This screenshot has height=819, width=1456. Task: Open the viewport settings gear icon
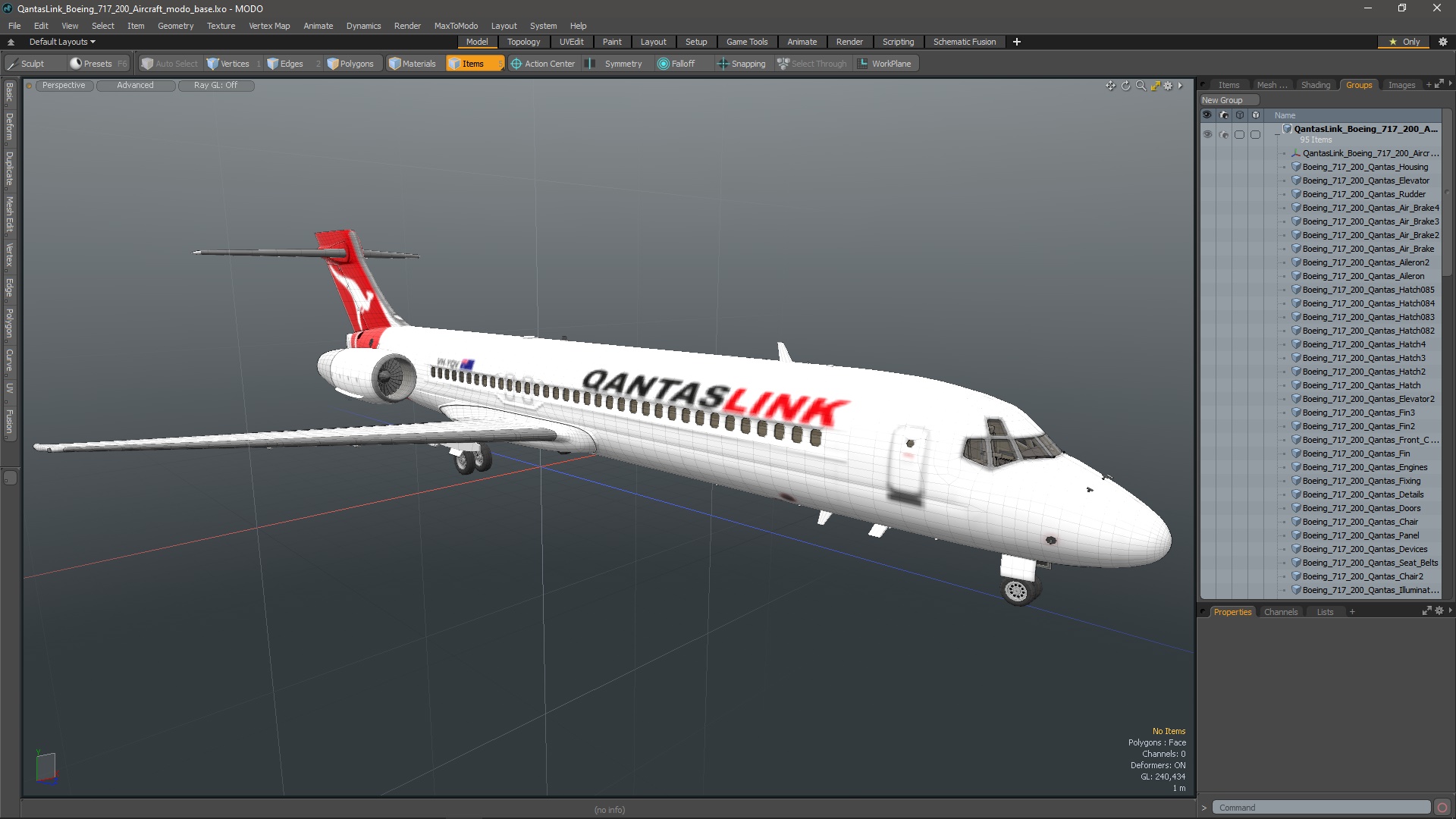click(1168, 86)
